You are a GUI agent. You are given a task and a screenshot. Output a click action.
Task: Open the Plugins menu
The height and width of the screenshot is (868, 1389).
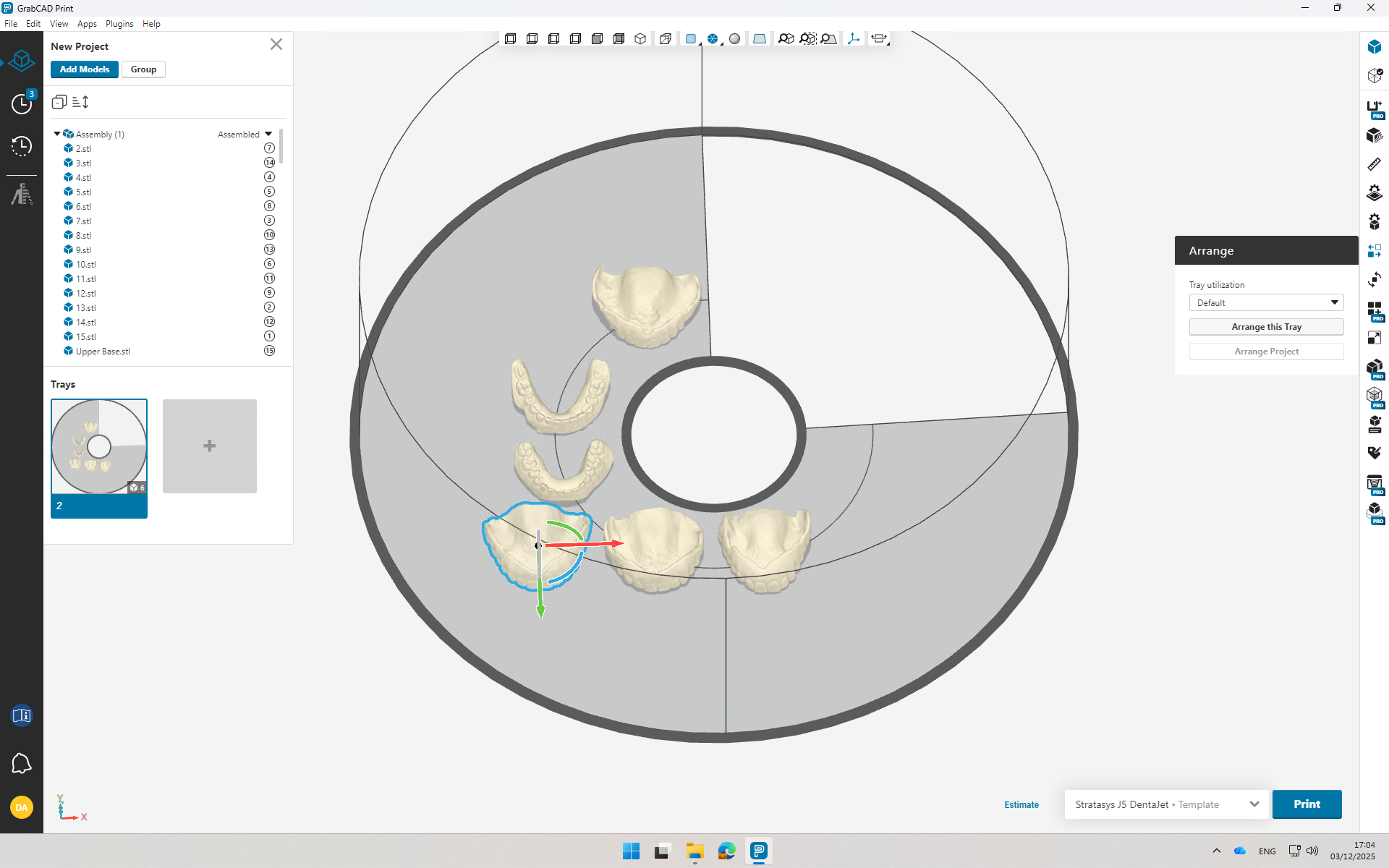[119, 24]
